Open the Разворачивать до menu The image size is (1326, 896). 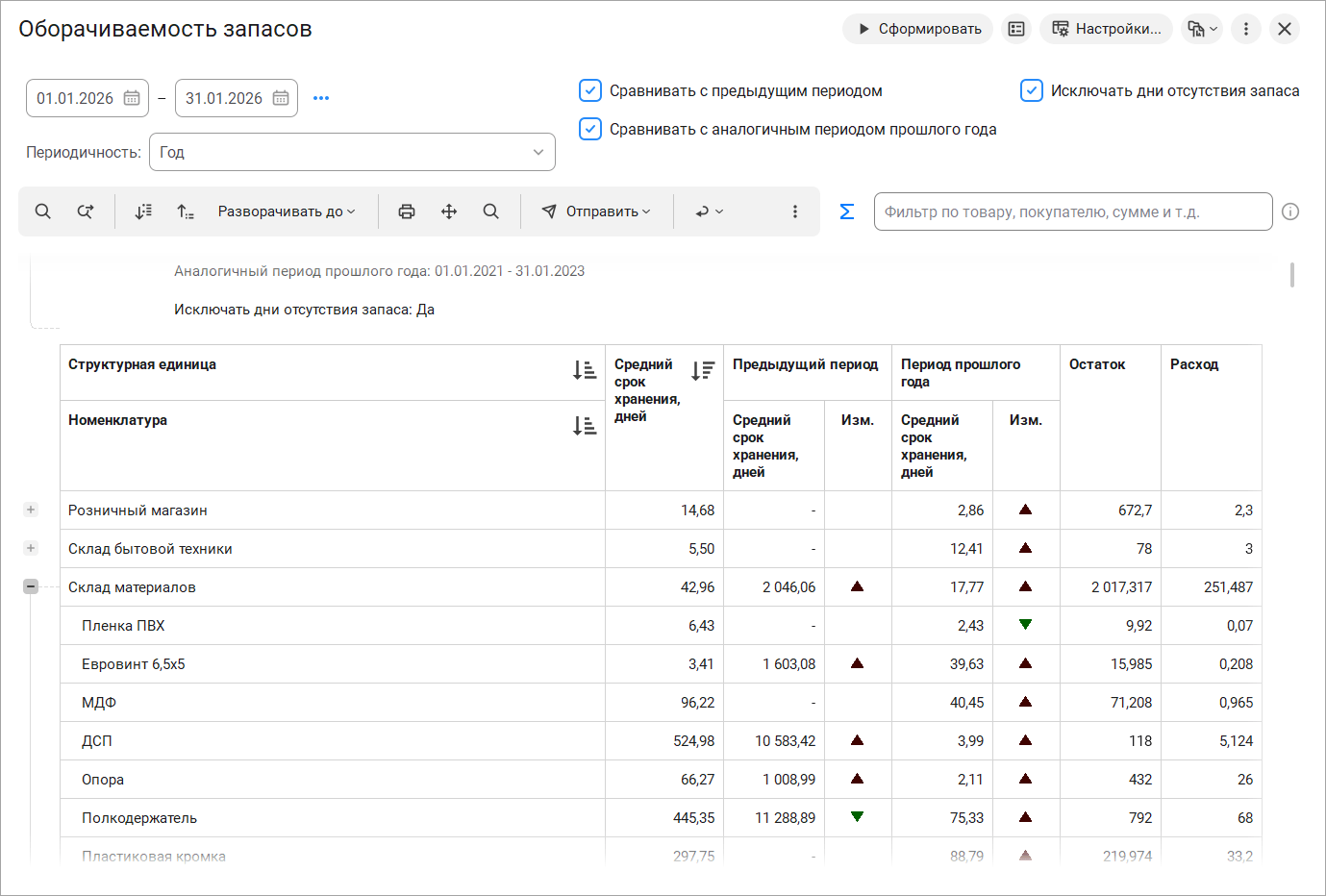287,212
